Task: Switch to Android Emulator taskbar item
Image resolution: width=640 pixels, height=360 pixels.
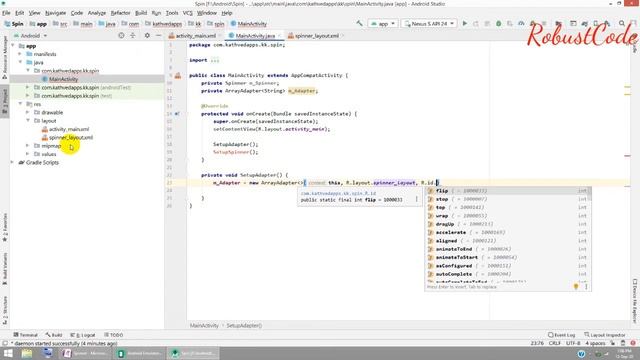Action: [140, 353]
